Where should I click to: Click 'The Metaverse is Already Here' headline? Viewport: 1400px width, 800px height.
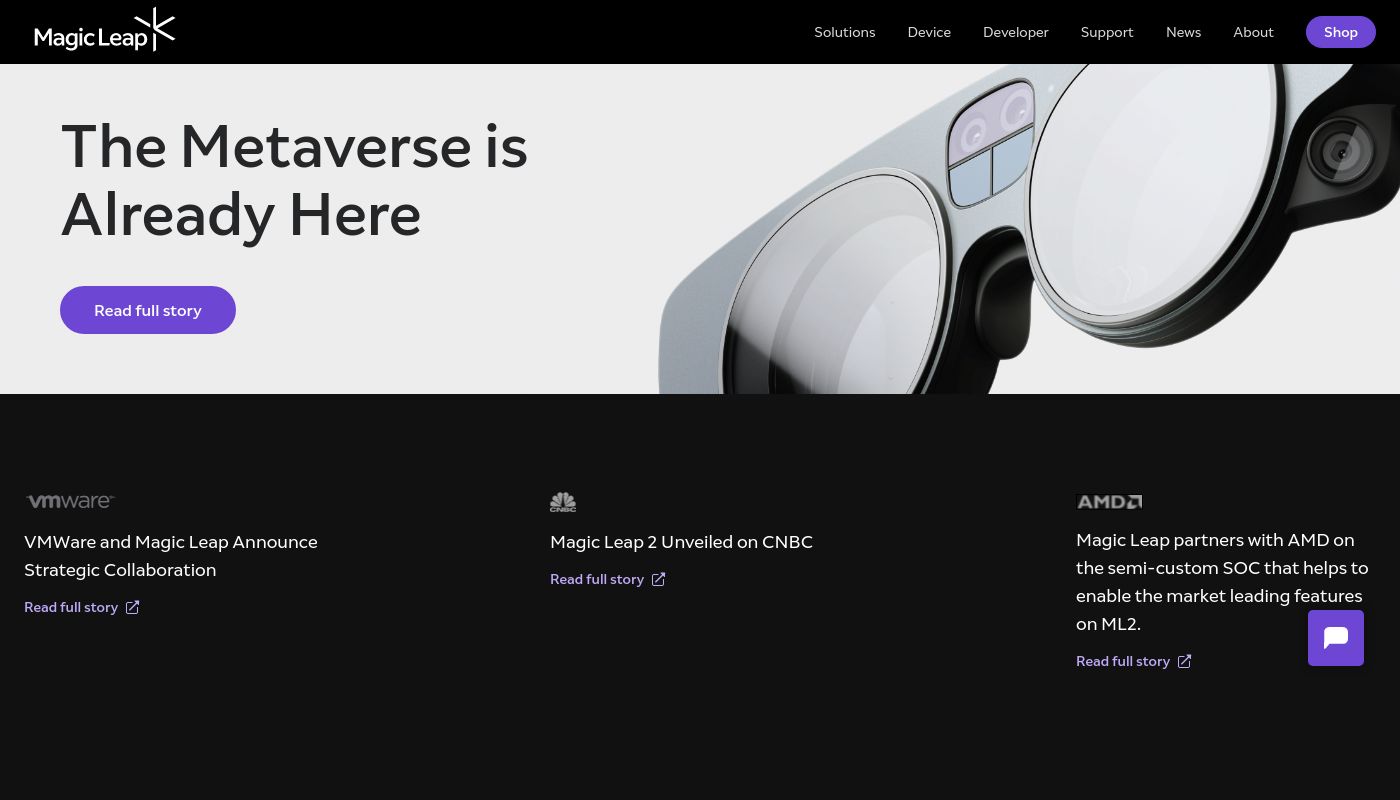294,180
